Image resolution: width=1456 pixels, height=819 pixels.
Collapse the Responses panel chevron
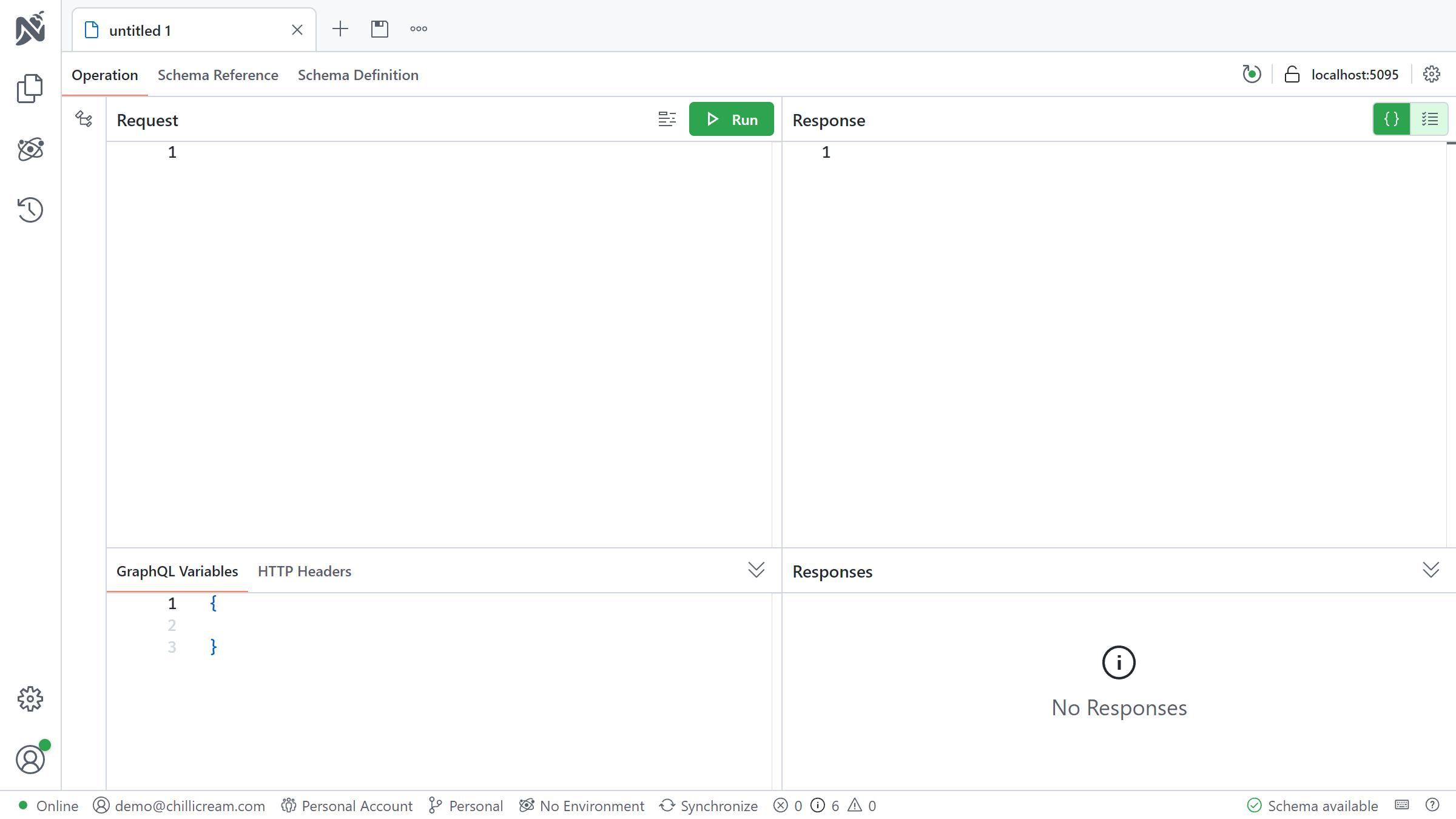1431,570
